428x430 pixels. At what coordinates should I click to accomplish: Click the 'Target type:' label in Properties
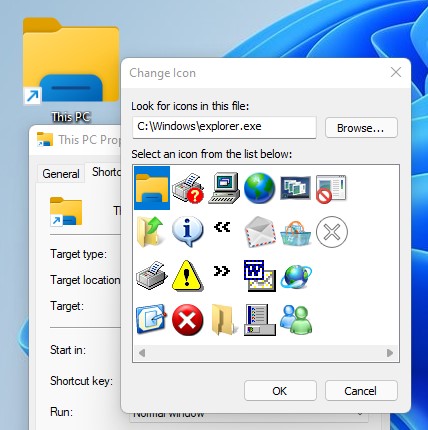(78, 254)
